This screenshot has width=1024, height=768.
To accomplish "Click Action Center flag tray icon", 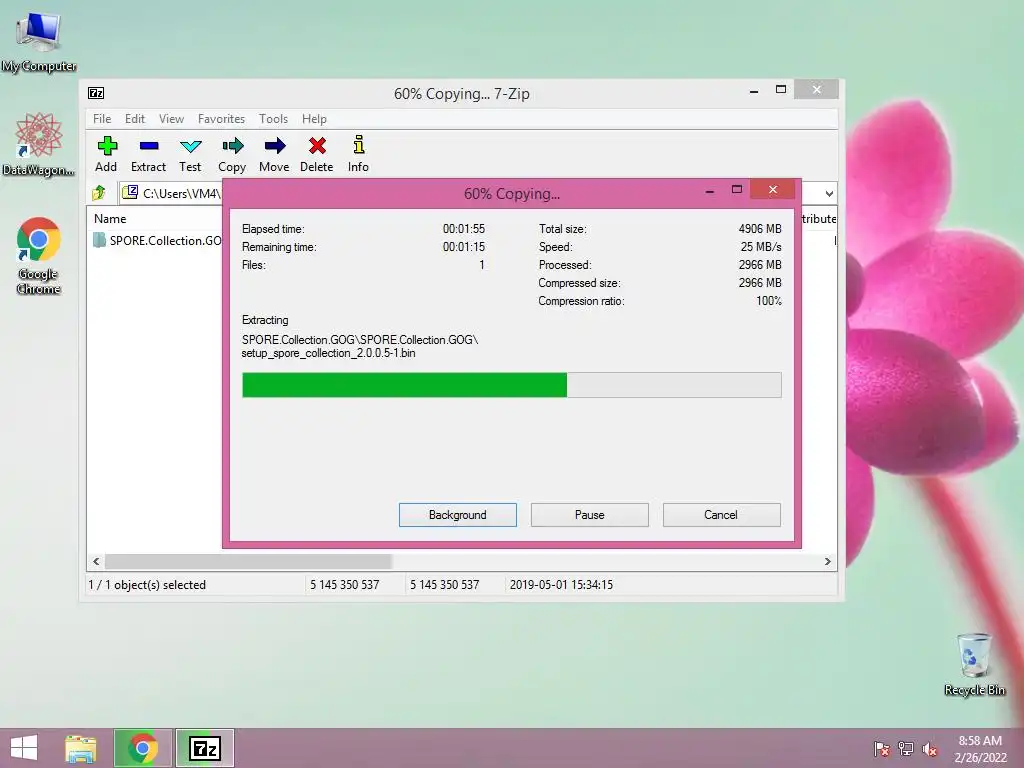I will [882, 748].
